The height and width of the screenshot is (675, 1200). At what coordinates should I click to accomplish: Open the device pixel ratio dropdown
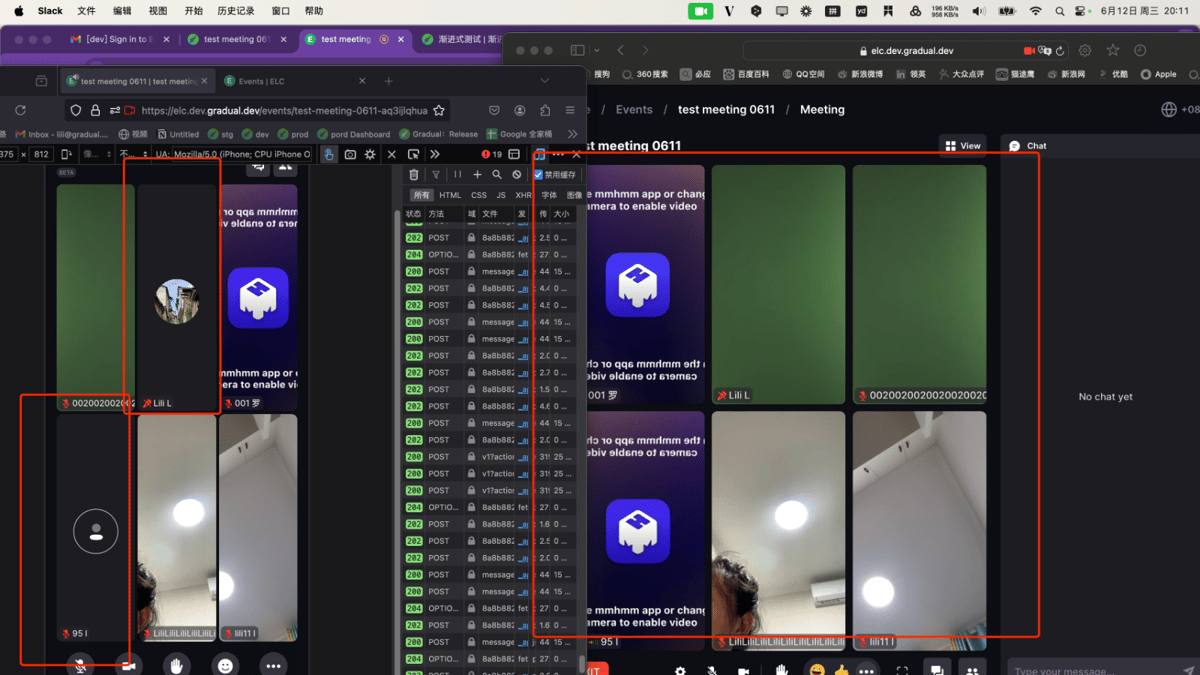pos(97,155)
